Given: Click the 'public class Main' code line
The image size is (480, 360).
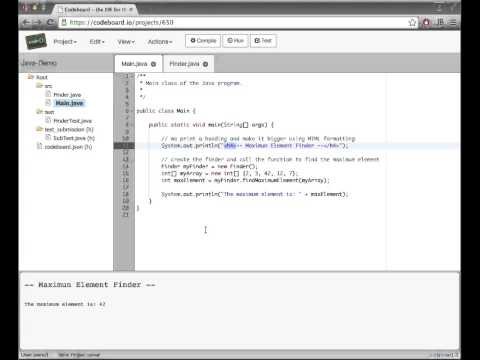Looking at the screenshot, I should (166, 111).
